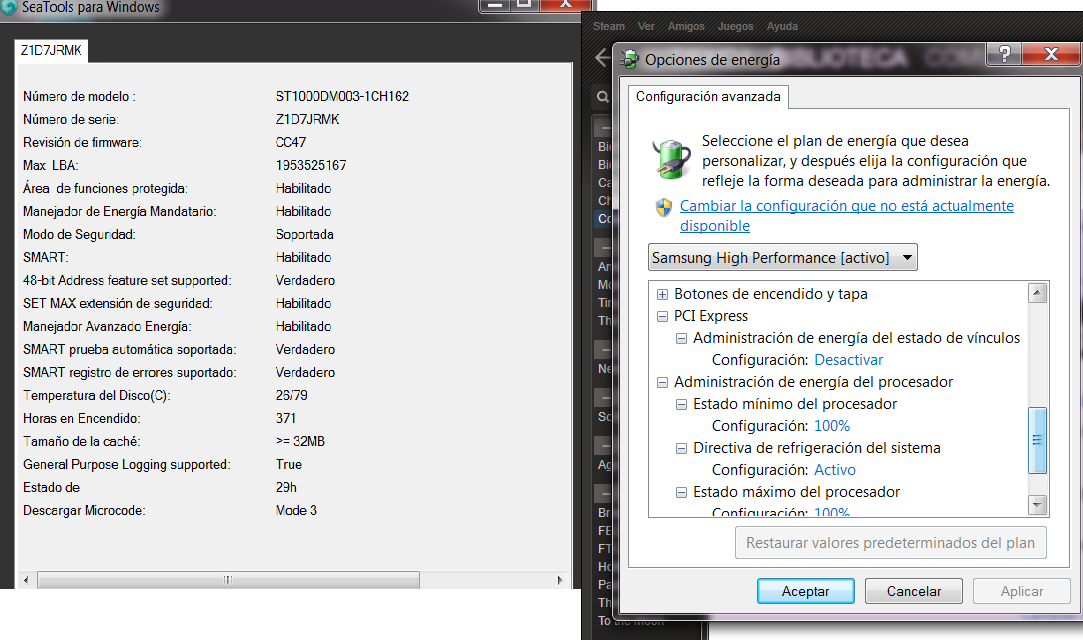Click the disk temperature value 26/79
This screenshot has width=1083, height=640.
coord(291,396)
